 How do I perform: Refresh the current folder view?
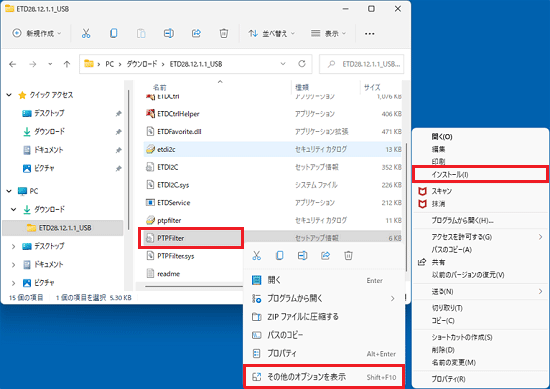[302, 64]
